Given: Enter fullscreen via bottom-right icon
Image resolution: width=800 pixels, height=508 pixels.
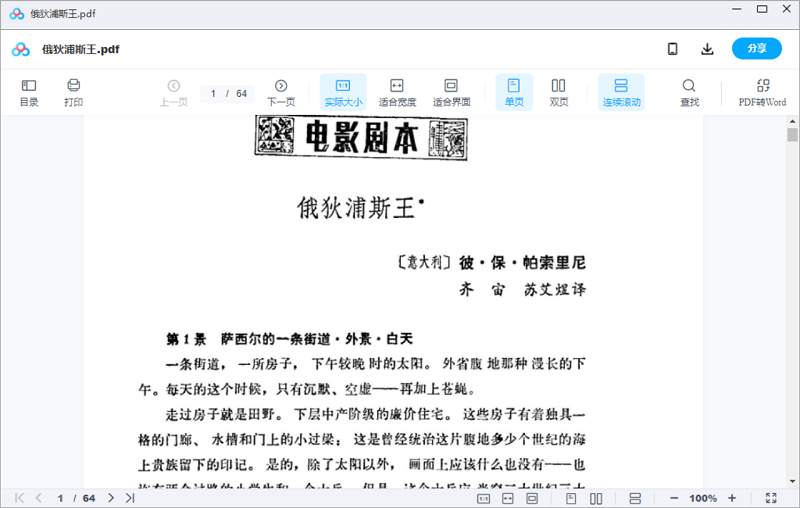Looking at the screenshot, I should tap(771, 498).
